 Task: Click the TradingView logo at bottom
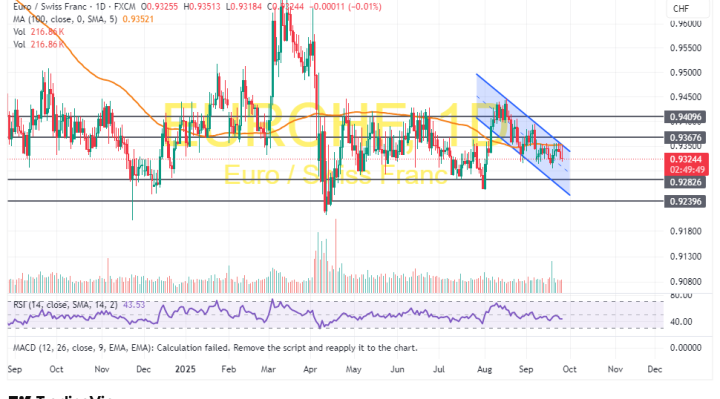click(61, 397)
